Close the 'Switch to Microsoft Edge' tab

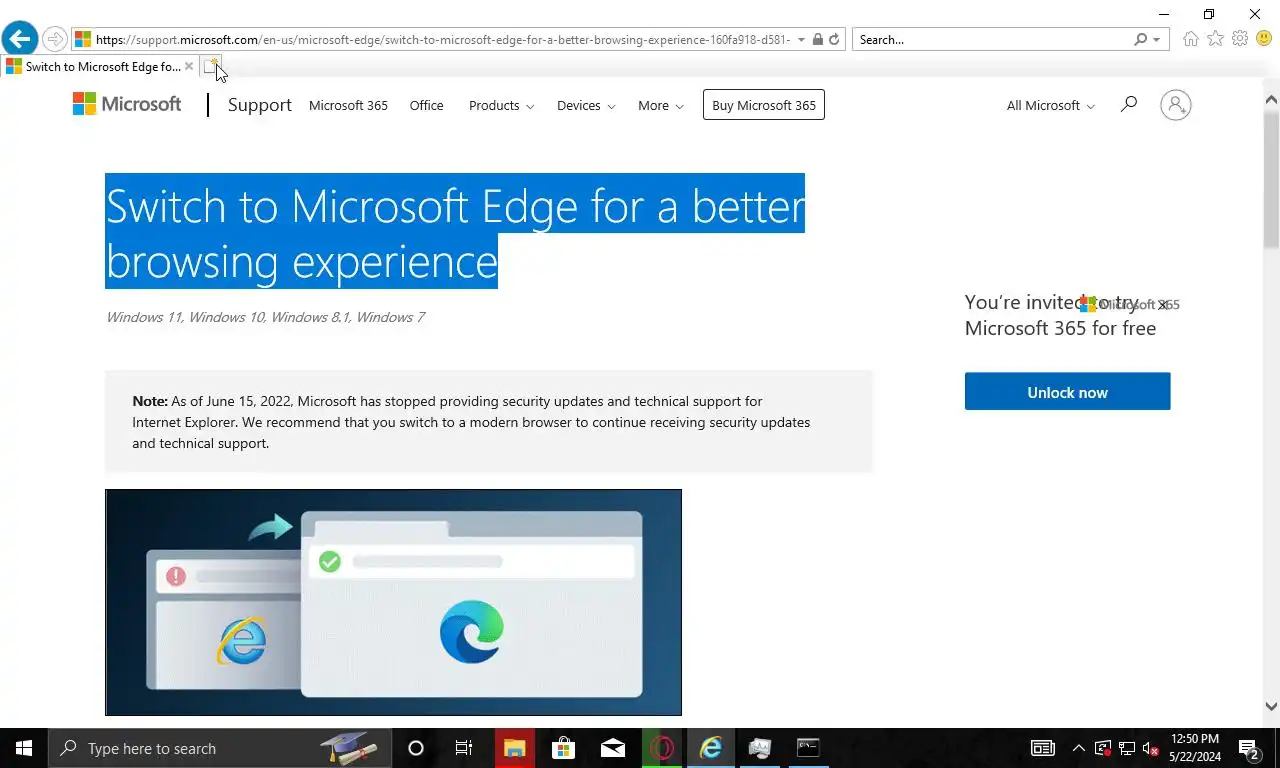[189, 67]
